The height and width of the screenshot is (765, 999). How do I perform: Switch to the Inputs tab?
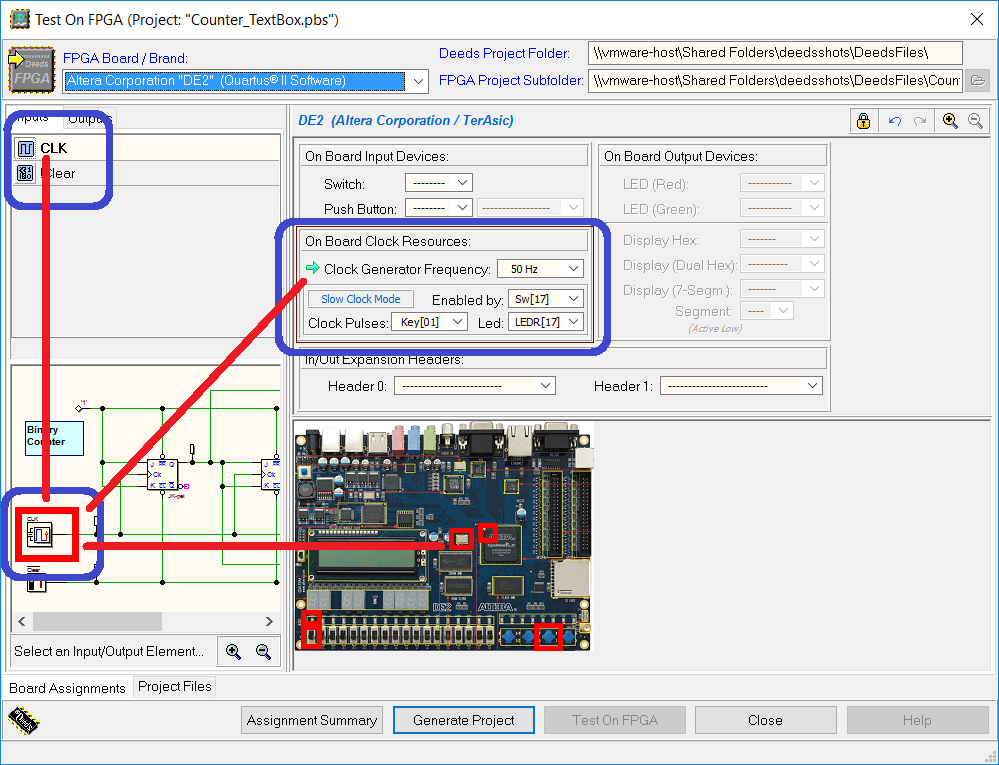point(32,117)
